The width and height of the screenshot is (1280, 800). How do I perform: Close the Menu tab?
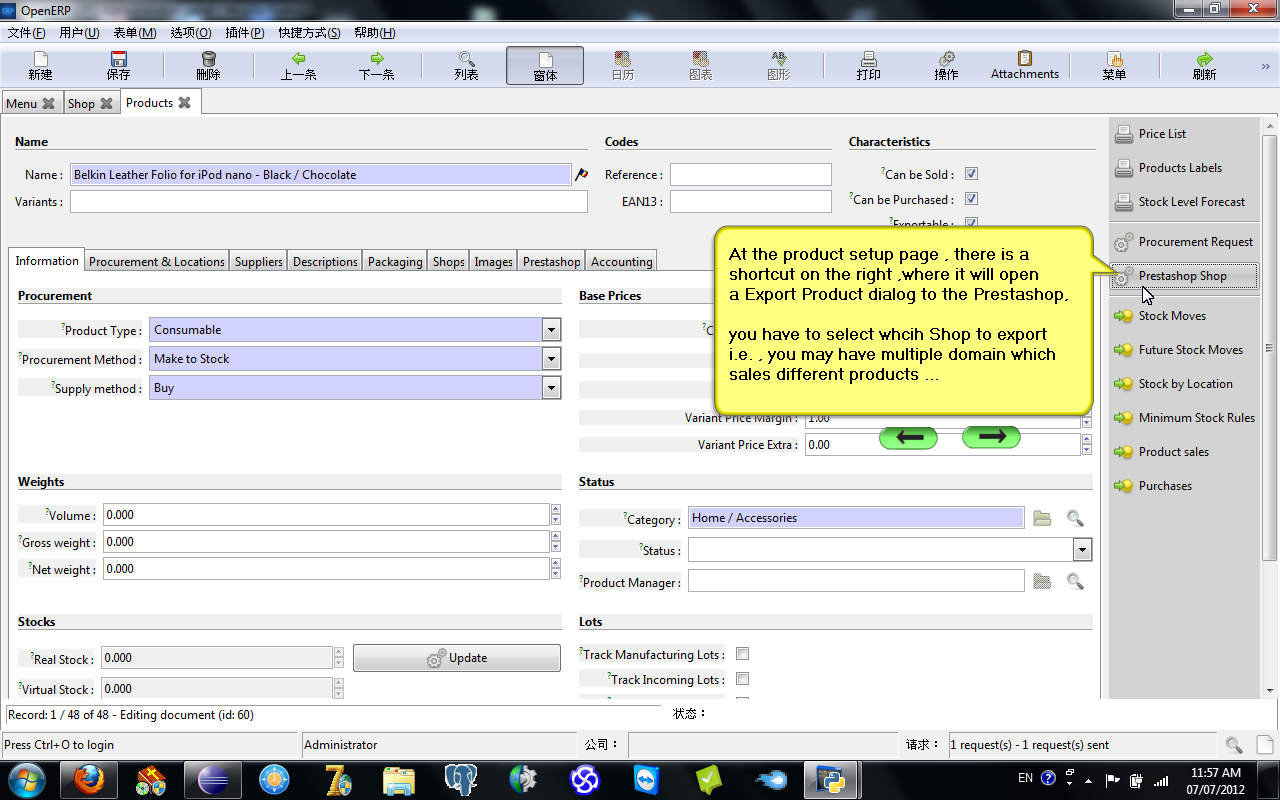click(48, 104)
